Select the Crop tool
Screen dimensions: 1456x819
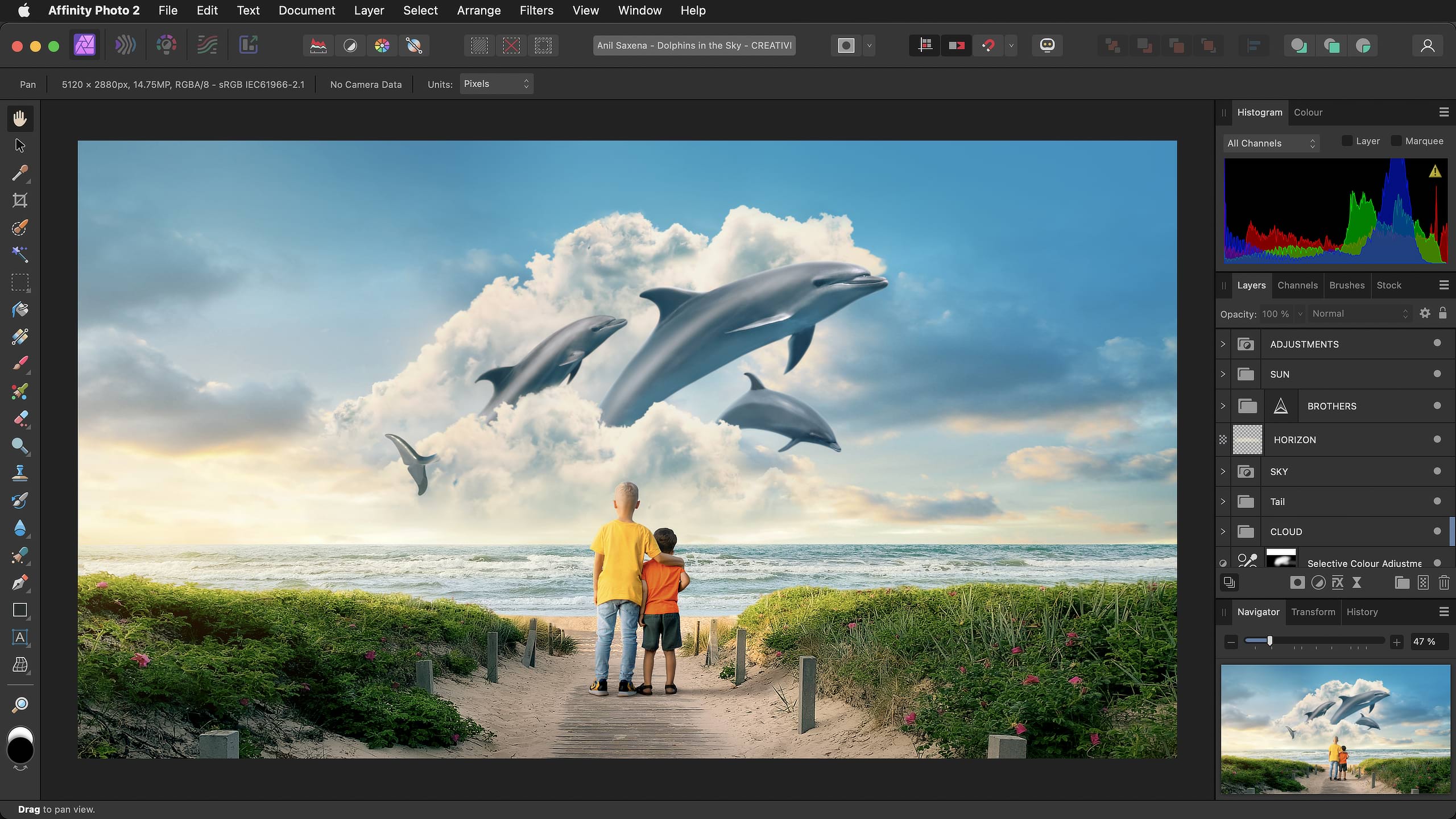(x=20, y=200)
